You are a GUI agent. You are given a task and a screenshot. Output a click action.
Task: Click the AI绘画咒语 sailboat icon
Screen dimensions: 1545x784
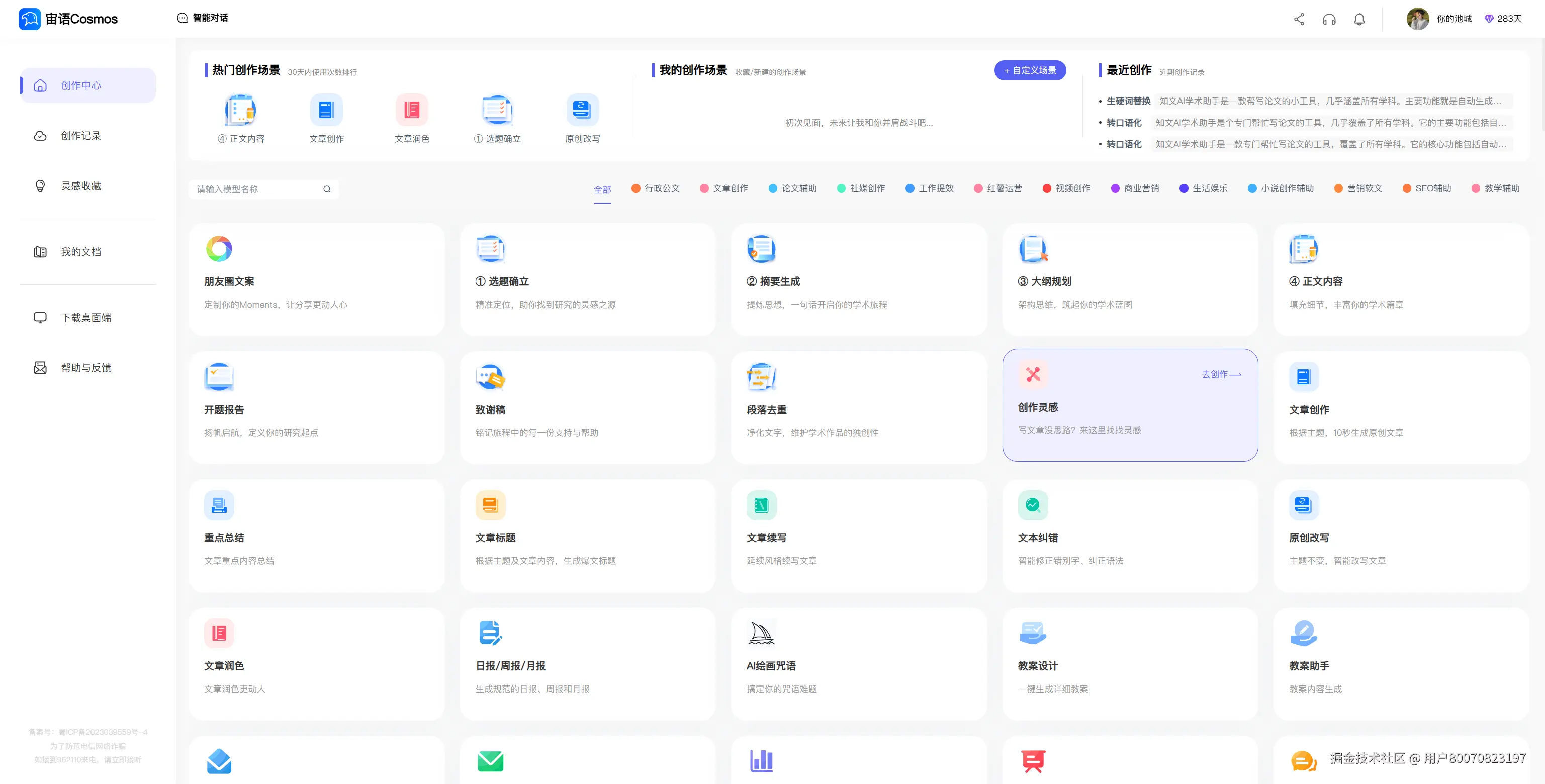coord(761,633)
